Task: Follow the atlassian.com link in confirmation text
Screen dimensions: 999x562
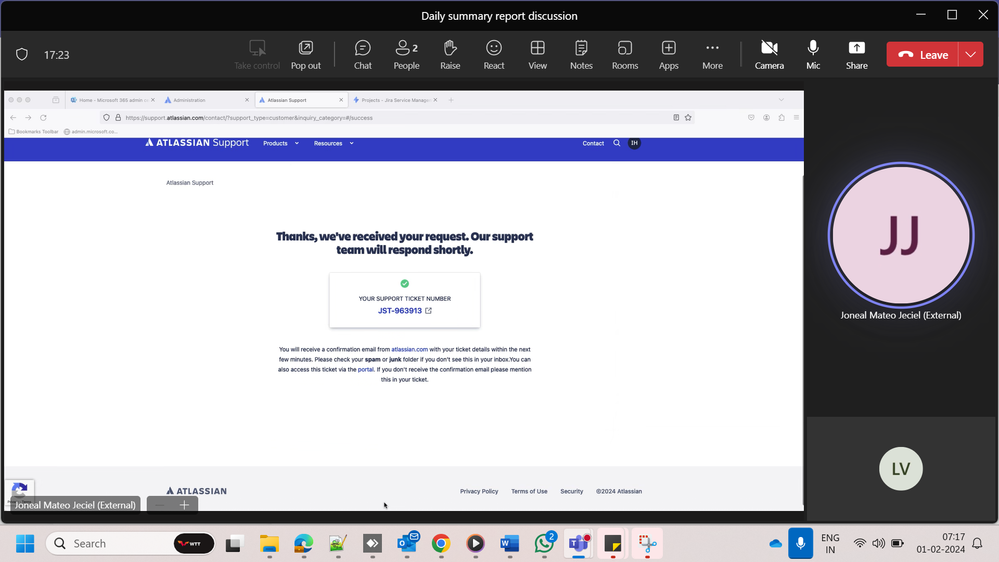Action: click(409, 349)
